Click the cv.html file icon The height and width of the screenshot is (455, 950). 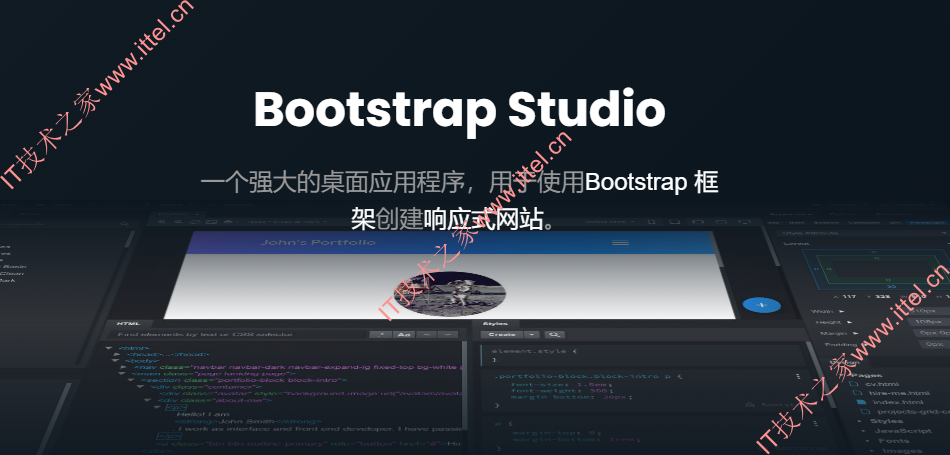[x=854, y=384]
